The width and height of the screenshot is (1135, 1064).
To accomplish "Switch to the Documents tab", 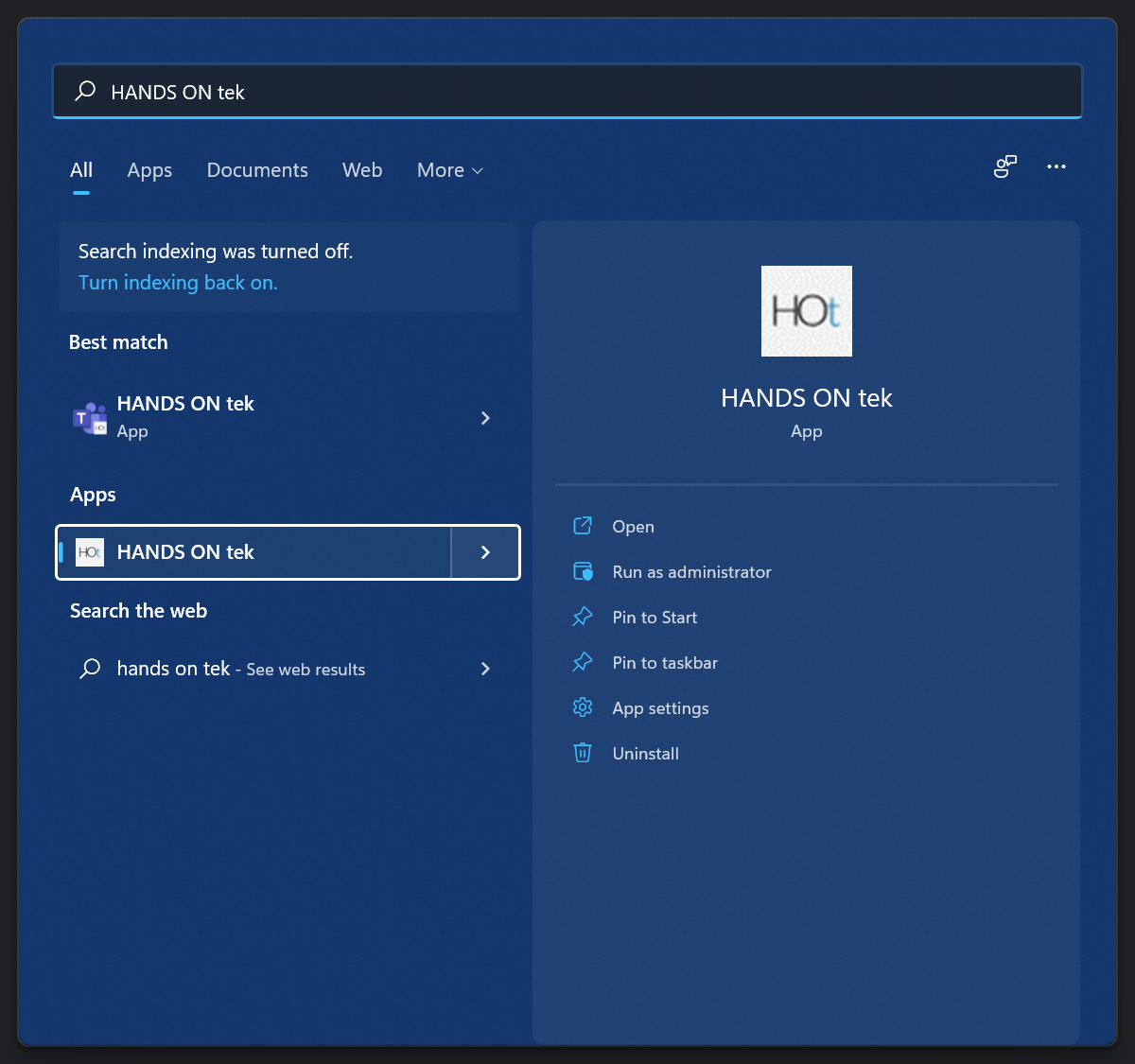I will pos(257,170).
